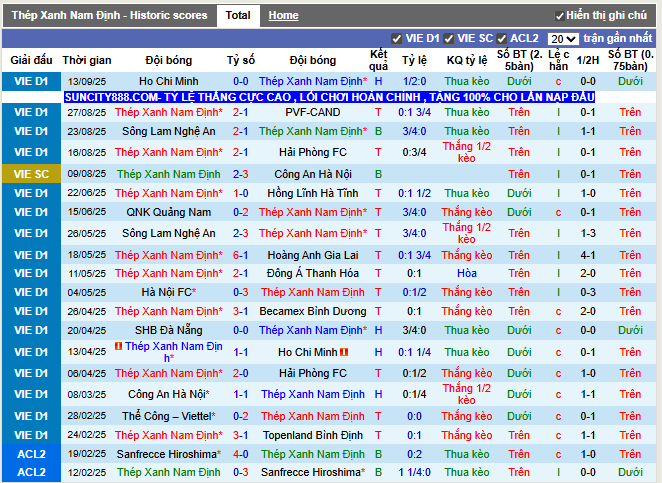Click the Lẻ chẵn column header
This screenshot has width=662, height=483.
pyautogui.click(x=558, y=60)
